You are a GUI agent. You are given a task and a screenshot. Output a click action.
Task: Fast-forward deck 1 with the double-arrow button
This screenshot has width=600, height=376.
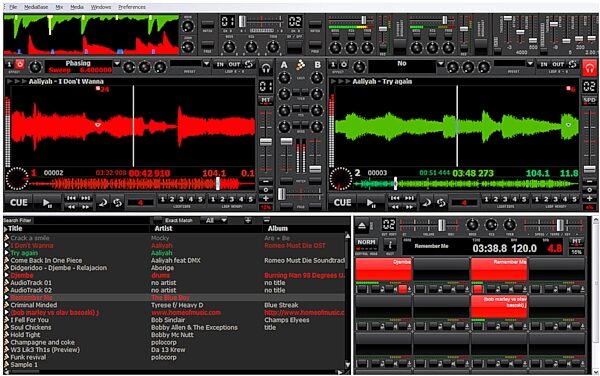(86, 207)
